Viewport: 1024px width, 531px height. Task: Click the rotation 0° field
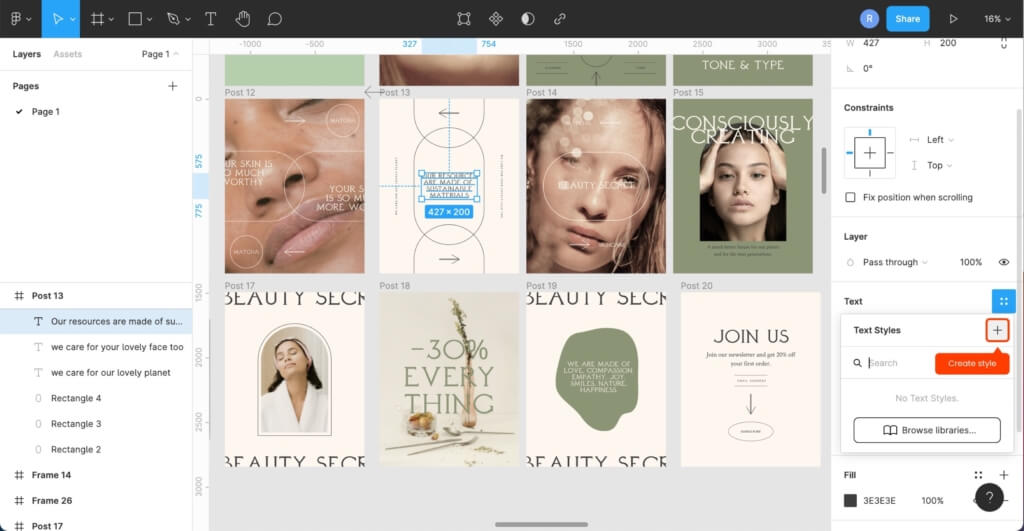click(x=867, y=69)
